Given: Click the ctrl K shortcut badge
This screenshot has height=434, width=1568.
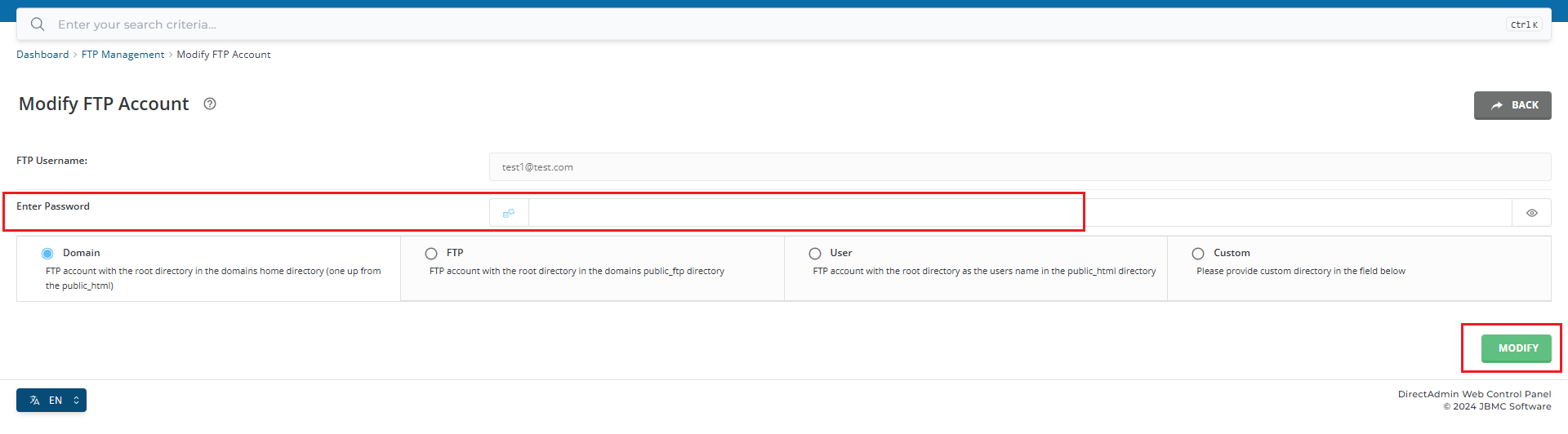Looking at the screenshot, I should tap(1524, 24).
